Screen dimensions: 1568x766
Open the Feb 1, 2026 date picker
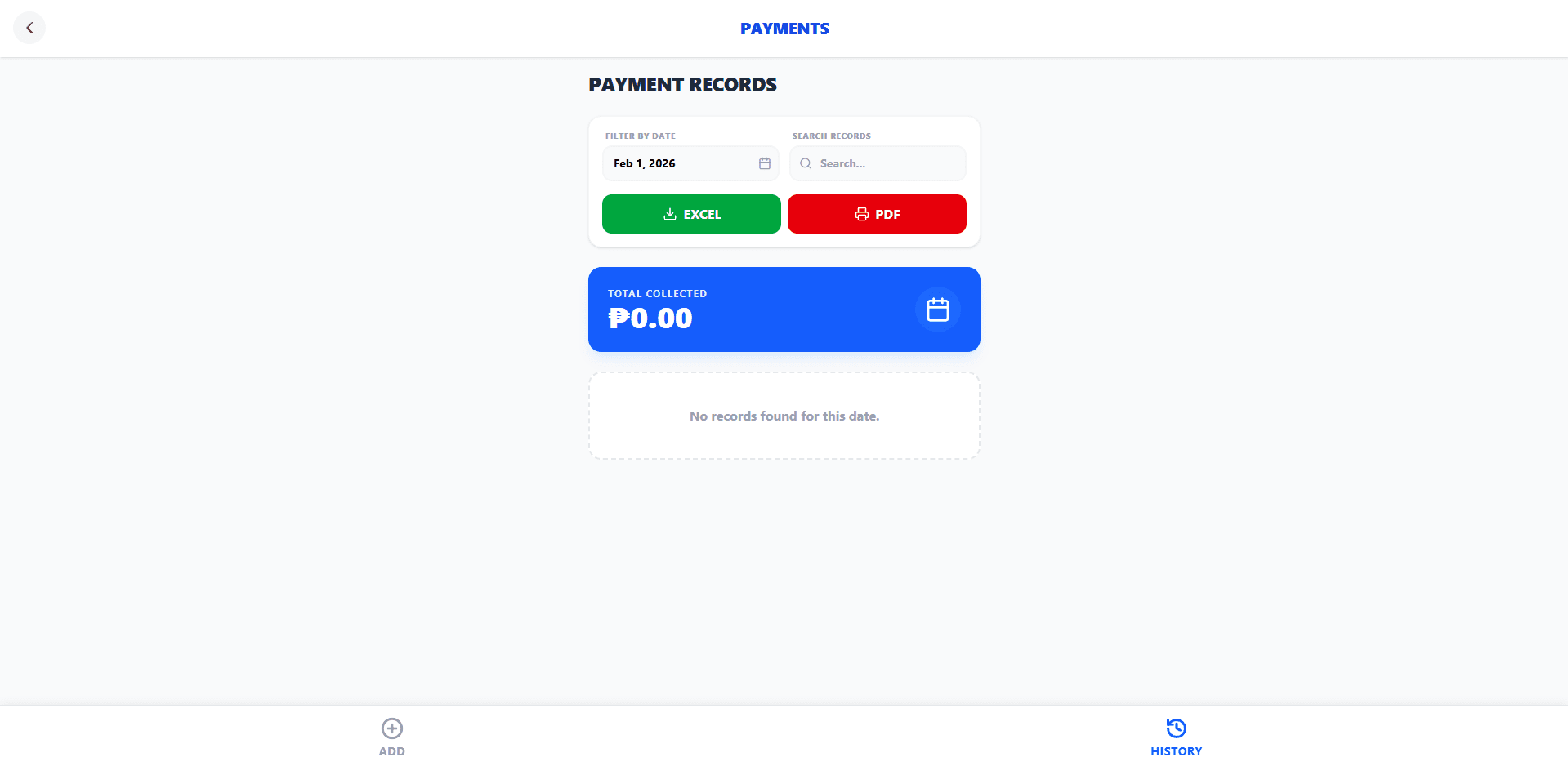click(690, 163)
